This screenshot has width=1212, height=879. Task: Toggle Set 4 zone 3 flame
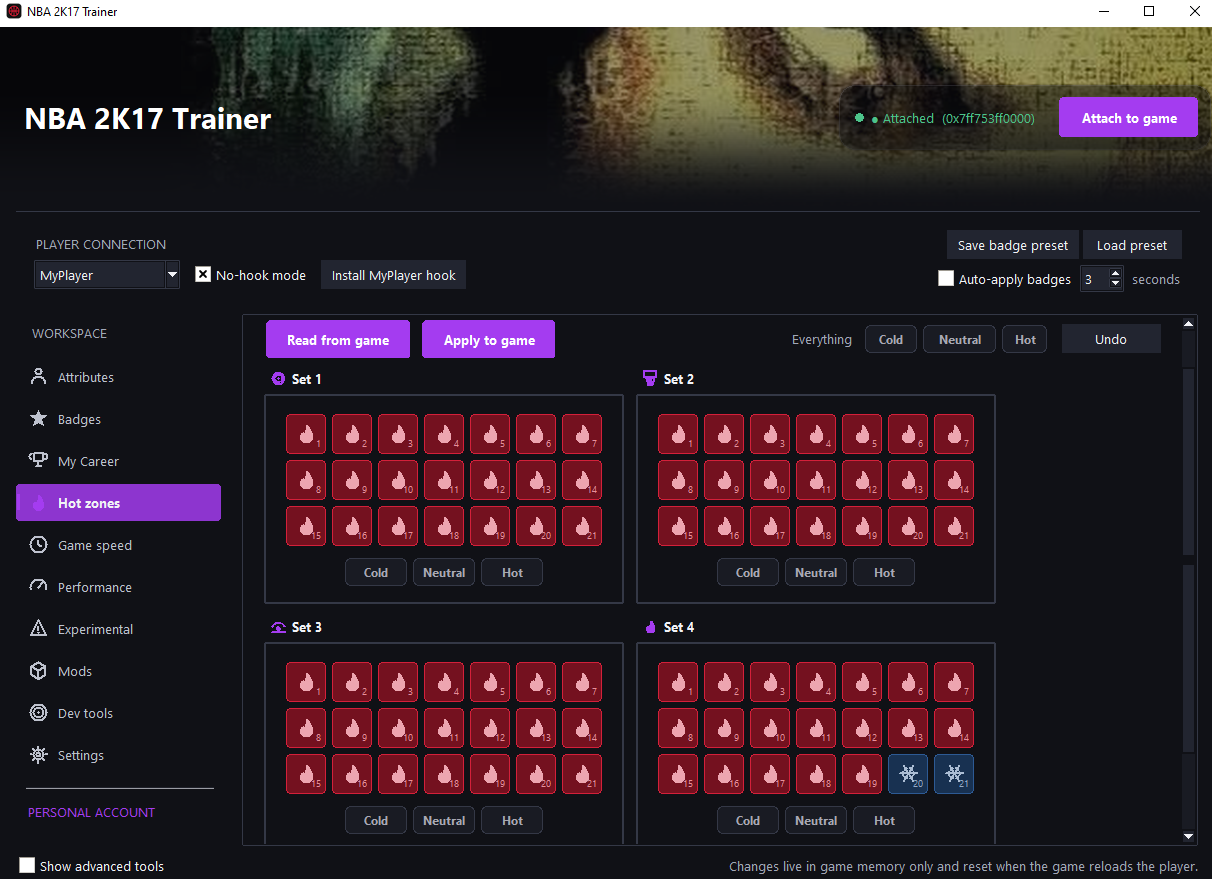click(x=770, y=682)
